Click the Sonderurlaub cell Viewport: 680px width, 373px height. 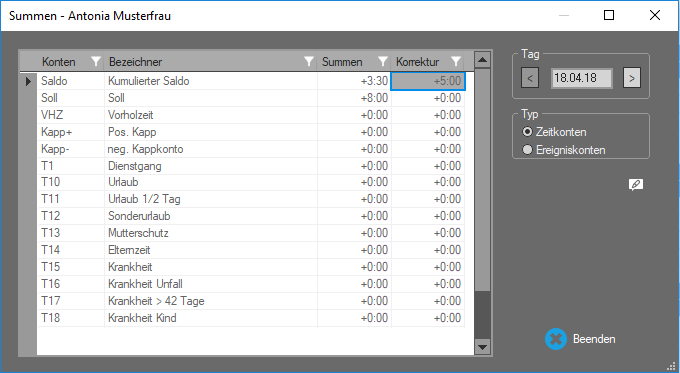(211, 216)
